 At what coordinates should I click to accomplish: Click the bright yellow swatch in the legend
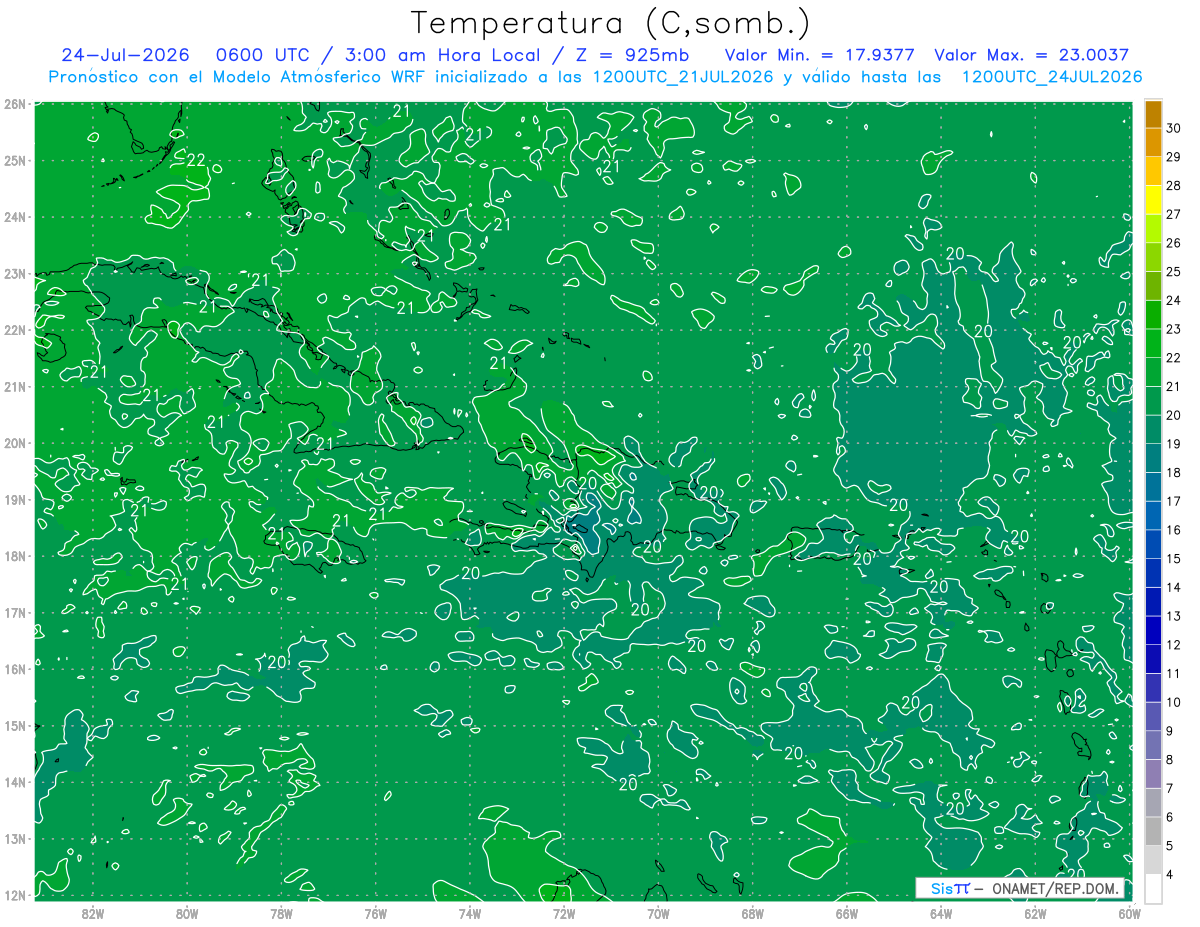pyautogui.click(x=1153, y=200)
